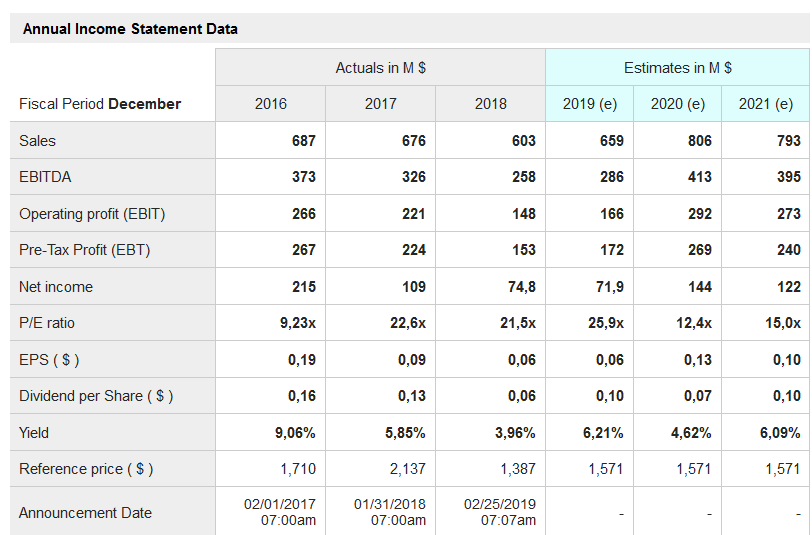812x535 pixels.
Task: Click the Annual Income Statement Data title
Action: pos(130,29)
